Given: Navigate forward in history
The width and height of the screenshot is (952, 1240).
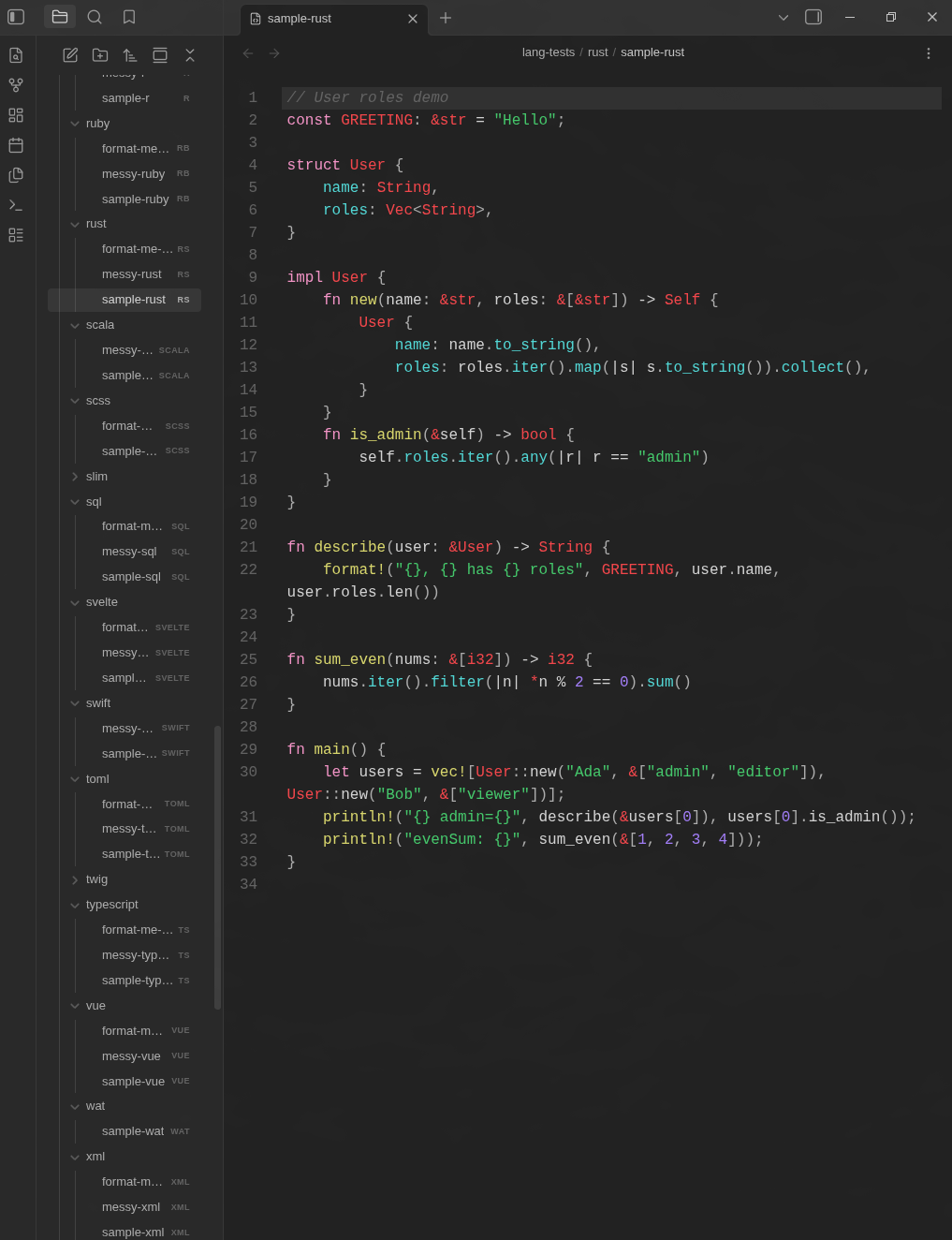Looking at the screenshot, I should click(x=274, y=53).
